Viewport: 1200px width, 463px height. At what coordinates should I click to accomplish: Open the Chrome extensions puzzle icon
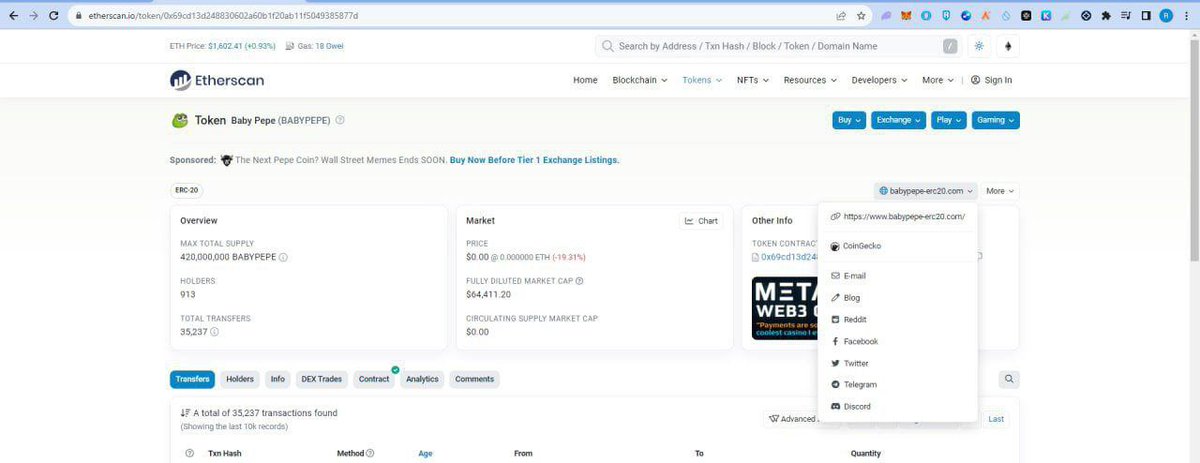click(x=1106, y=16)
